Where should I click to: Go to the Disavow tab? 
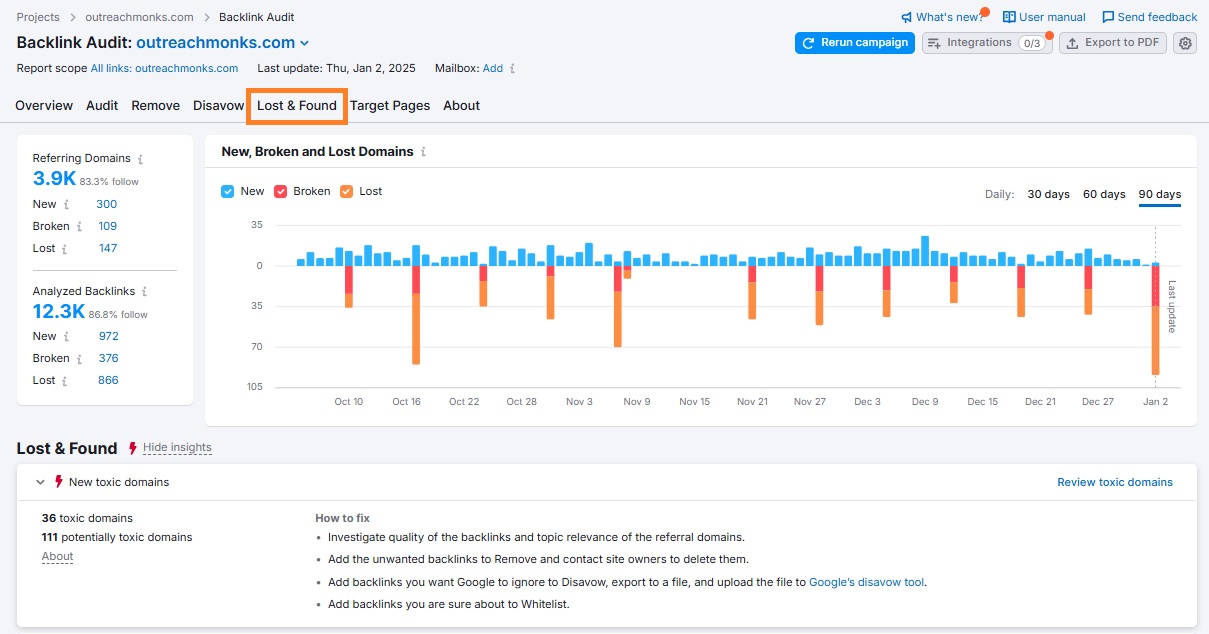219,105
